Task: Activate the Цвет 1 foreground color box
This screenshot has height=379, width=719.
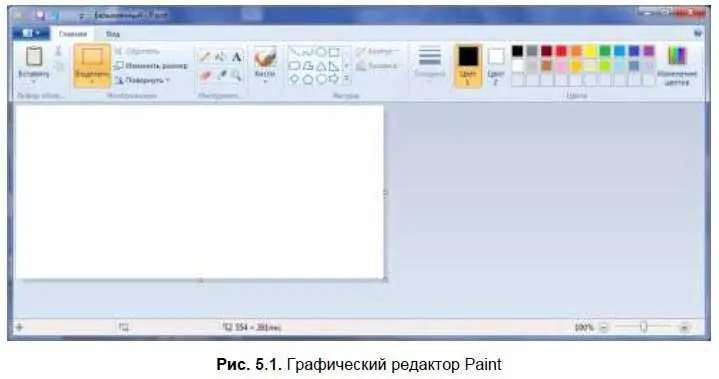Action: [468, 66]
